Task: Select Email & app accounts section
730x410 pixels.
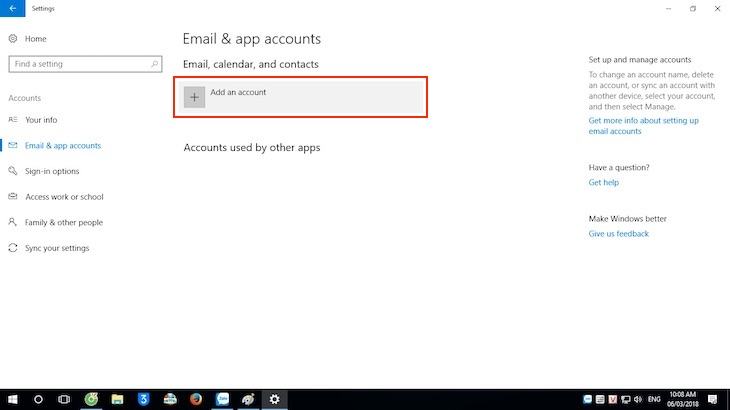Action: (x=63, y=146)
